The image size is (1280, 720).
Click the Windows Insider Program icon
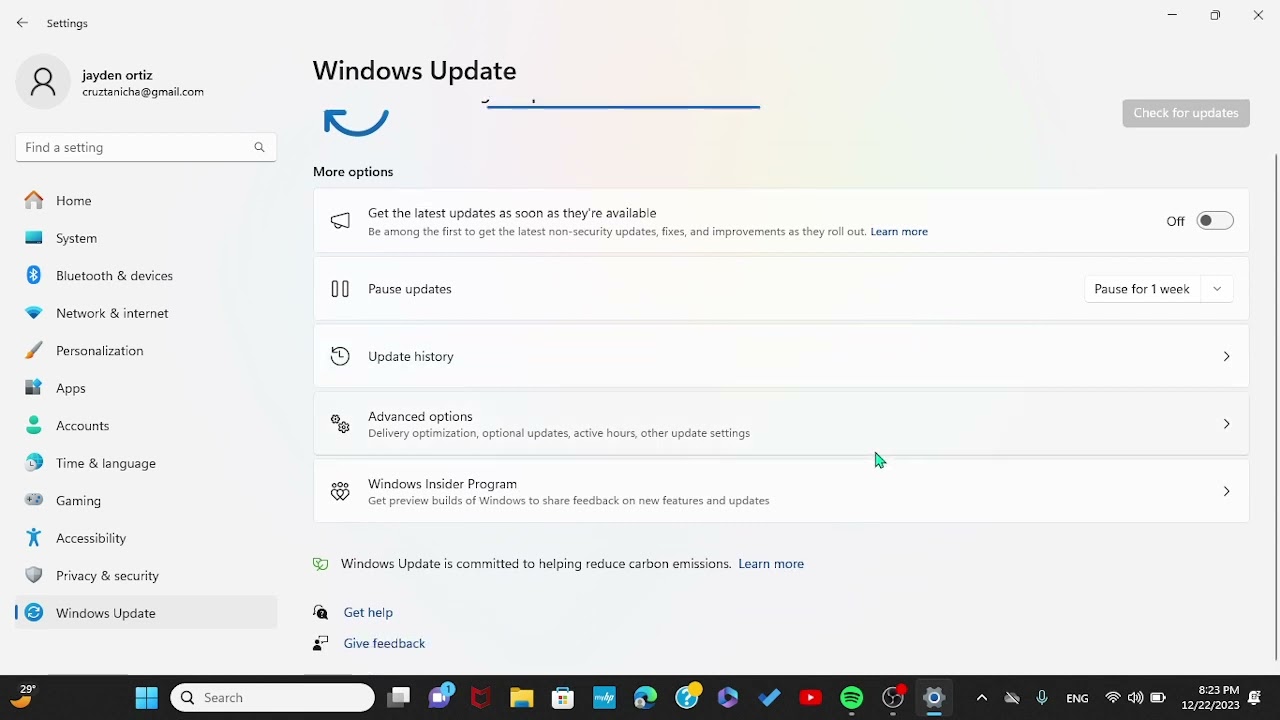[x=340, y=491]
